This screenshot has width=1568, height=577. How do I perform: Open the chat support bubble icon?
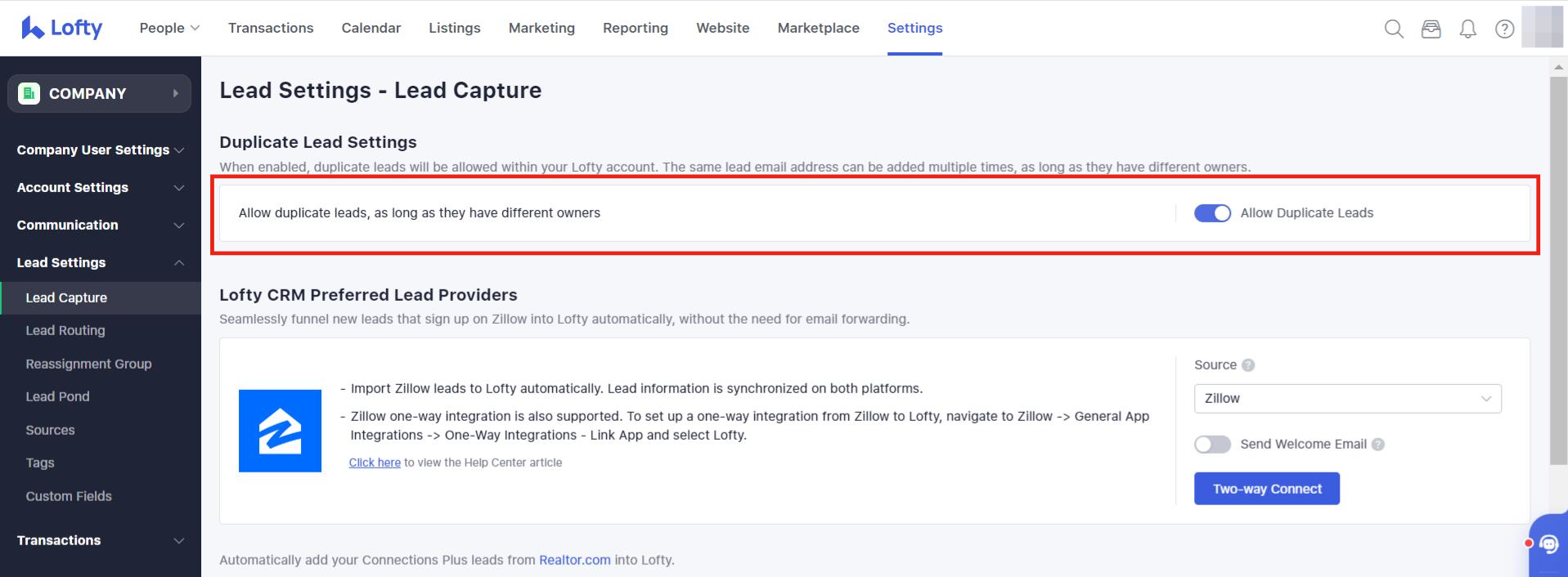coord(1548,544)
